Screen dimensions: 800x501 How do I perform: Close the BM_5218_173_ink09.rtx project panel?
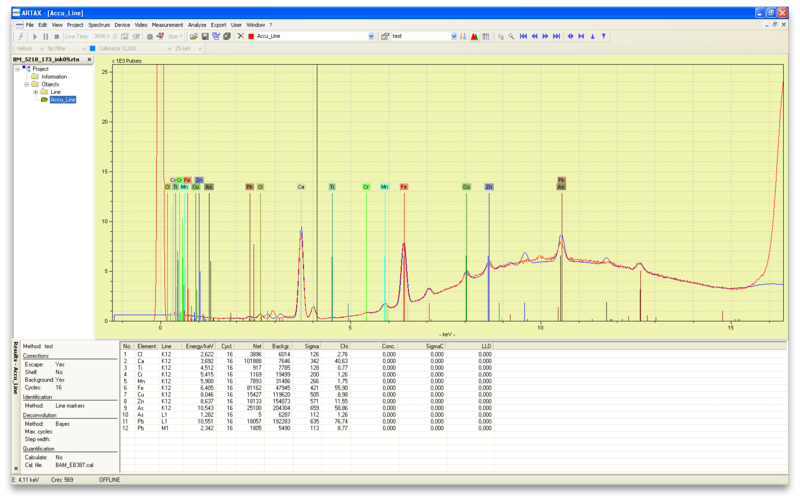coord(89,60)
